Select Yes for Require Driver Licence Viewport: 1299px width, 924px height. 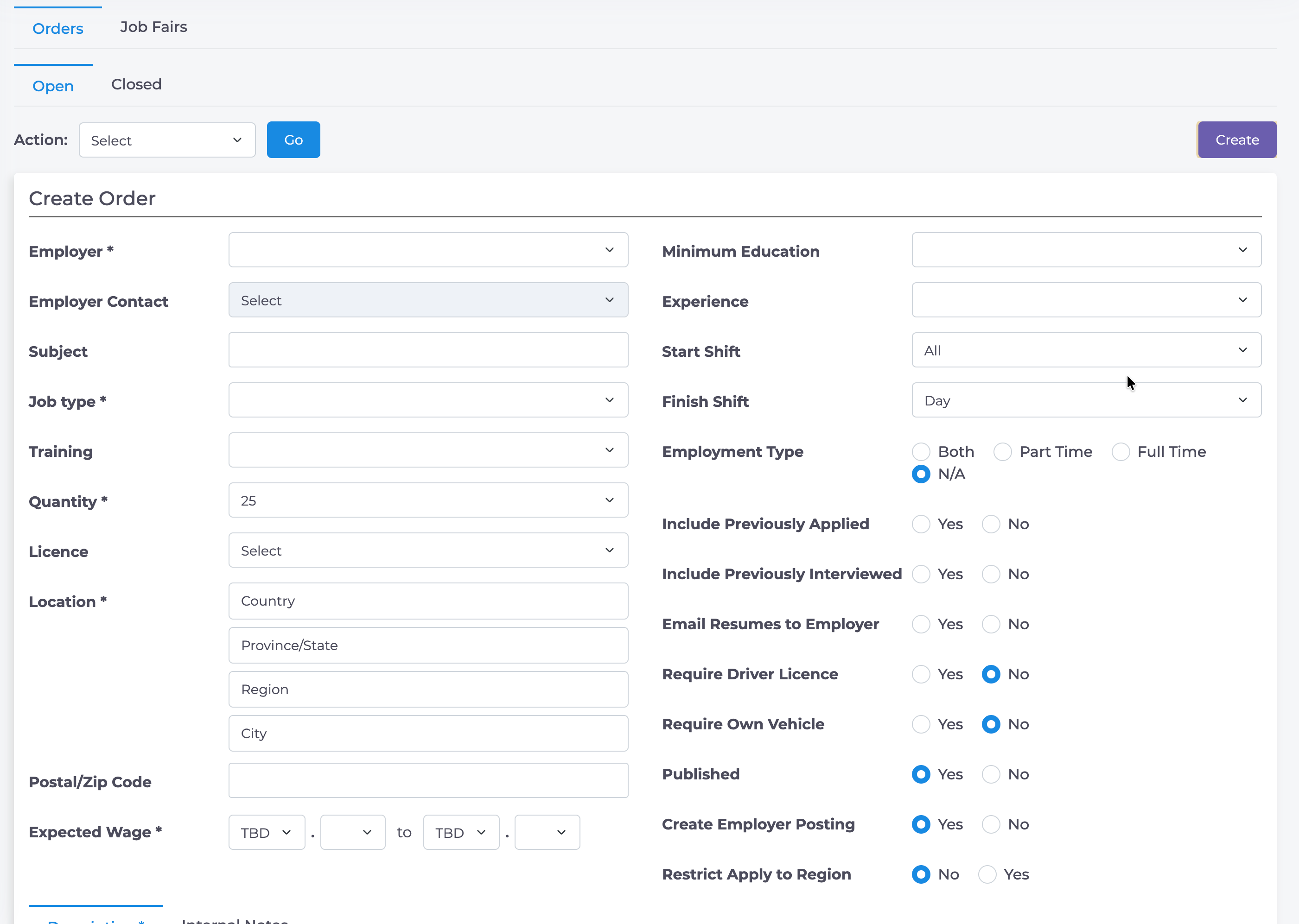[x=921, y=674]
